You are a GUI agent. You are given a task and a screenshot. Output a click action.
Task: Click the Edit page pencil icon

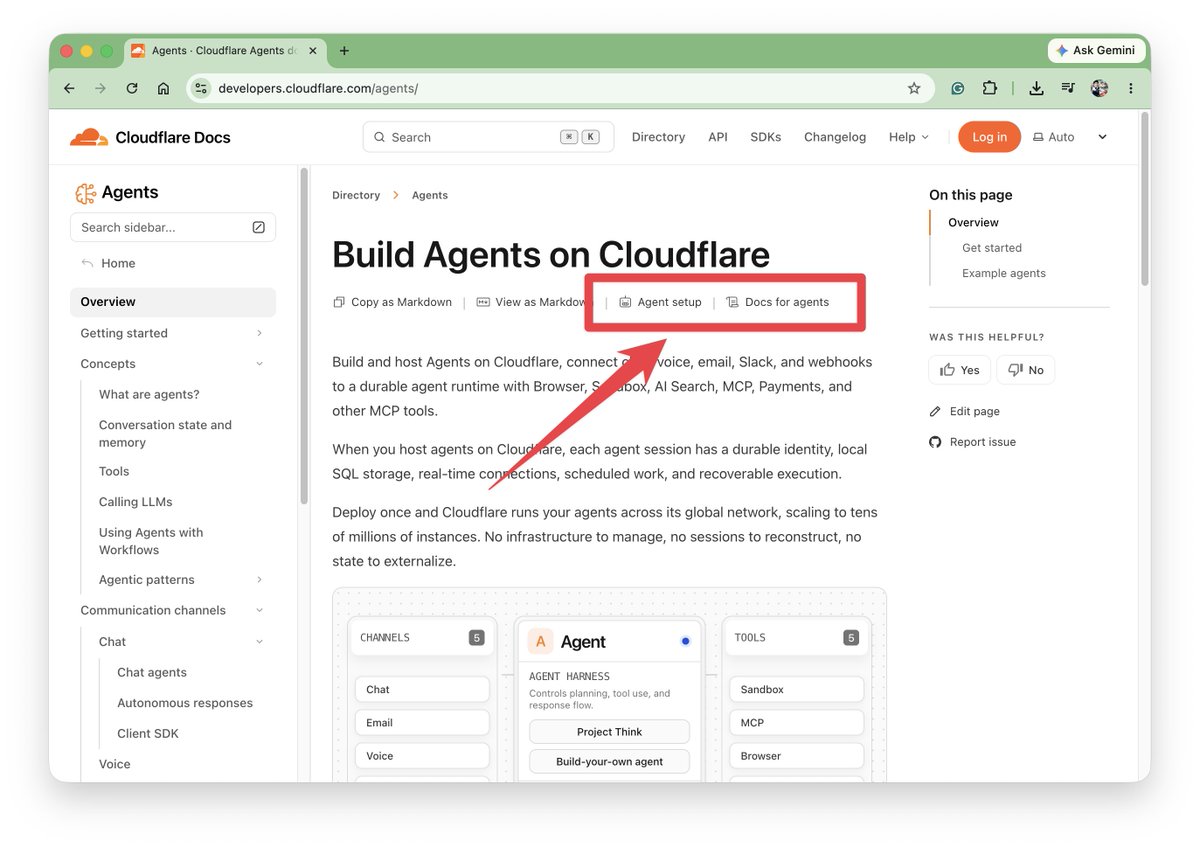[935, 411]
